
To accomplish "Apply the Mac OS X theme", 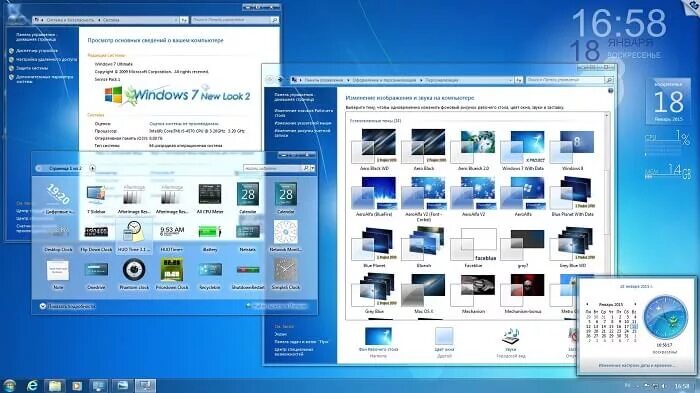I will (x=424, y=293).
